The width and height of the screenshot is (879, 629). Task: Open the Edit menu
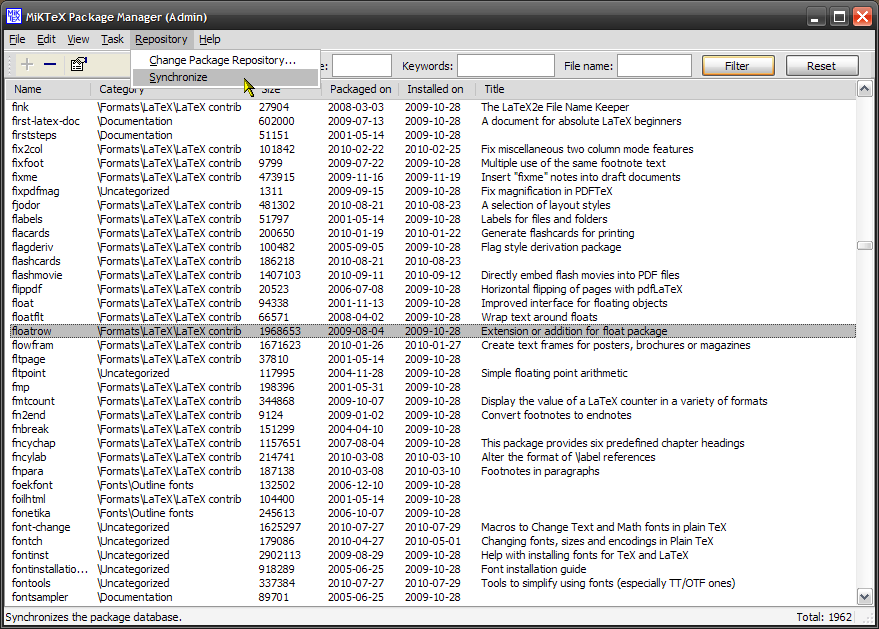[47, 39]
